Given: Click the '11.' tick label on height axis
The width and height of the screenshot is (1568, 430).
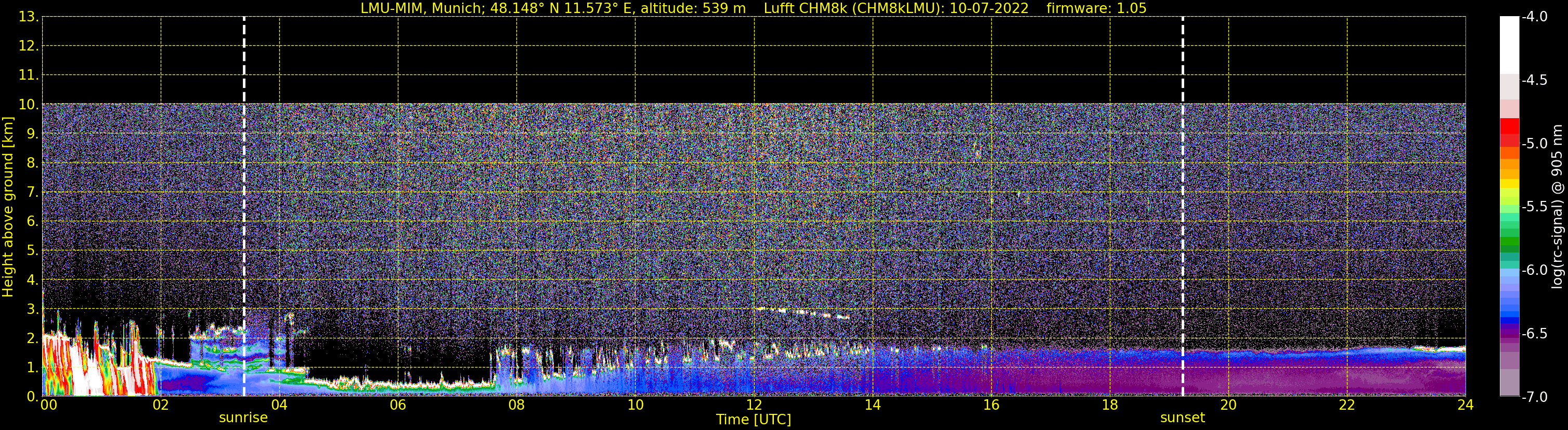Looking at the screenshot, I should click(29, 75).
